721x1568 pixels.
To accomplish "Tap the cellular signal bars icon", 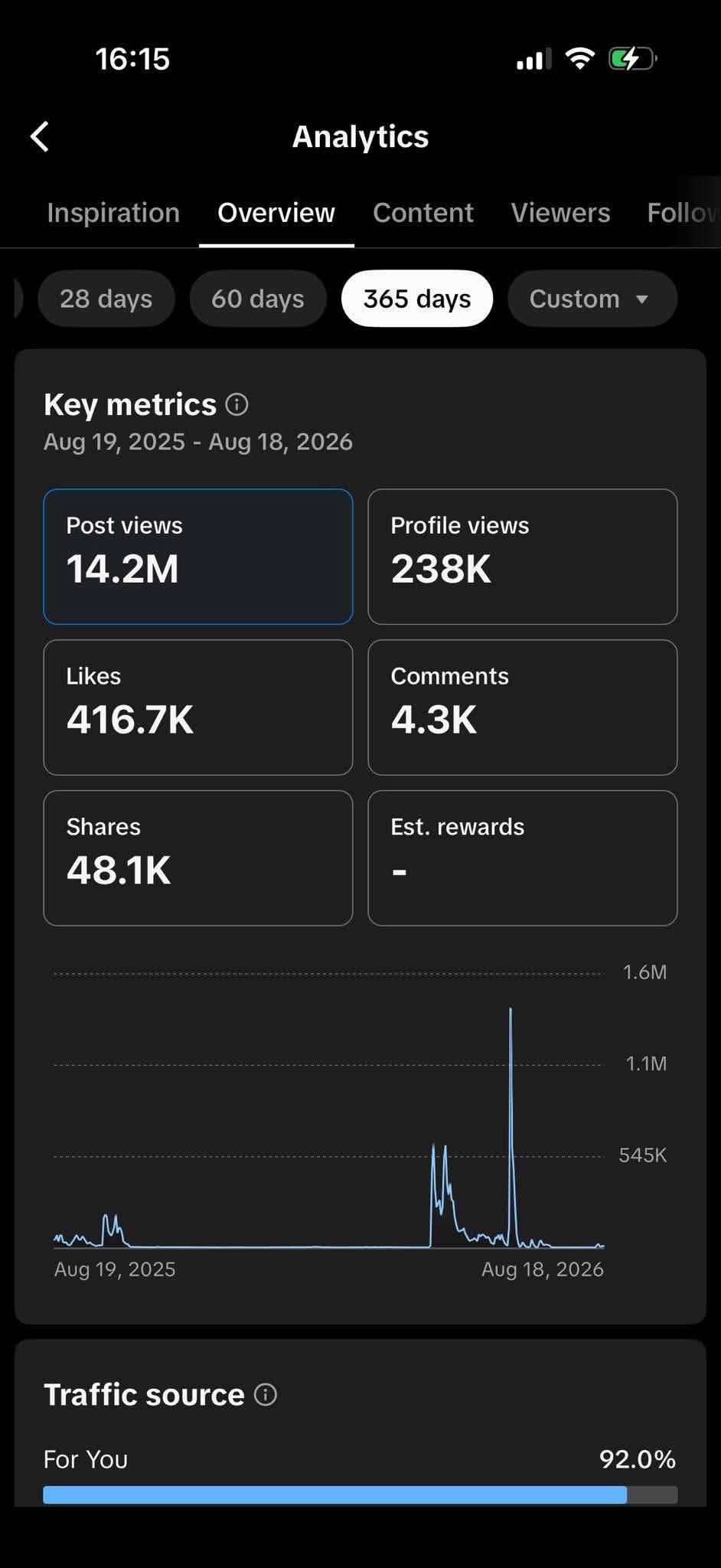I will (534, 59).
